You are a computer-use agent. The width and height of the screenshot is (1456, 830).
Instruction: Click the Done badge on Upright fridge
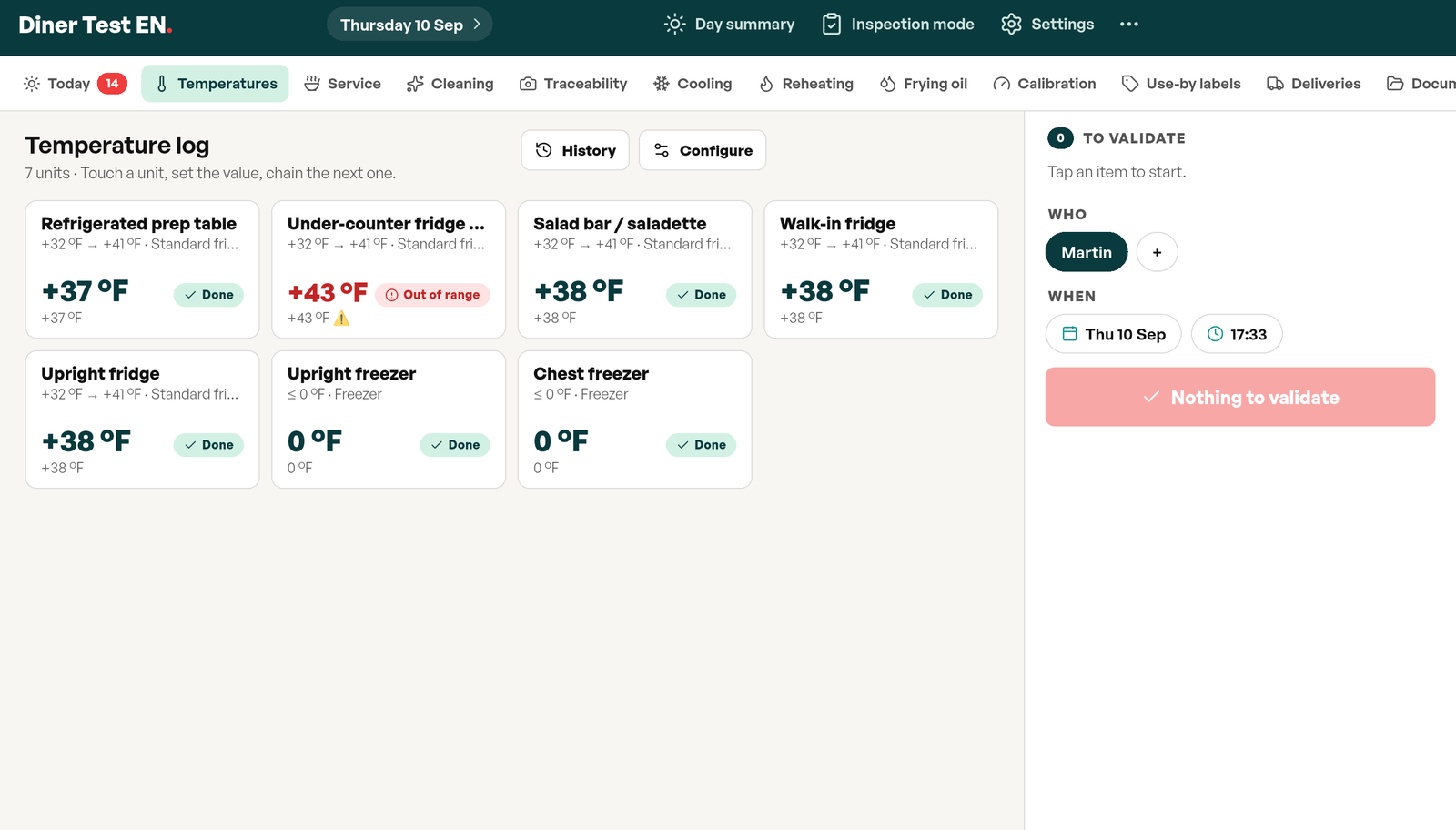[x=208, y=445]
